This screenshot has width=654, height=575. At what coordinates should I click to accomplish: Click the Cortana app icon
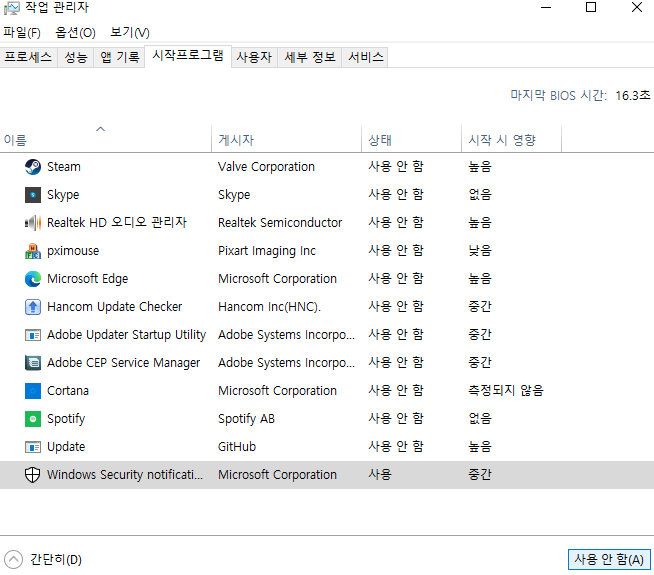point(33,391)
